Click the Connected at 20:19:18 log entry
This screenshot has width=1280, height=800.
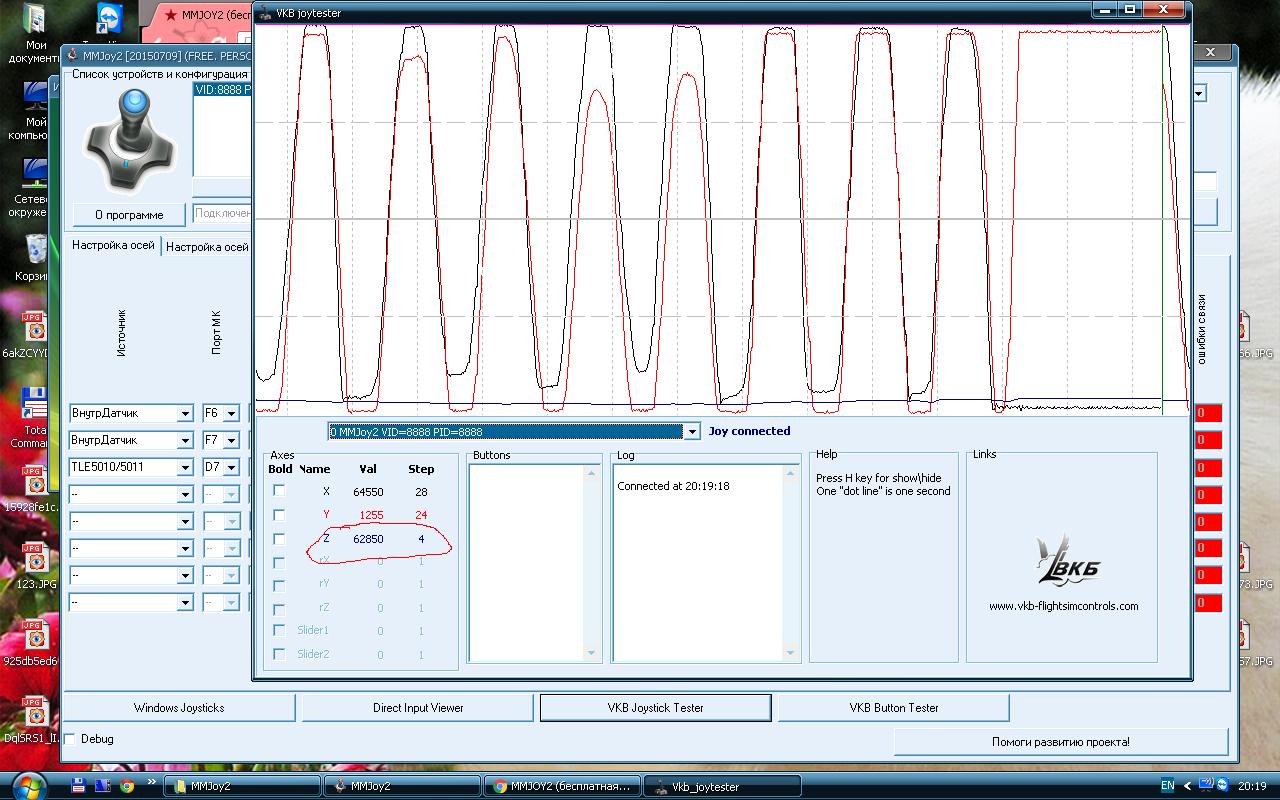pos(673,486)
